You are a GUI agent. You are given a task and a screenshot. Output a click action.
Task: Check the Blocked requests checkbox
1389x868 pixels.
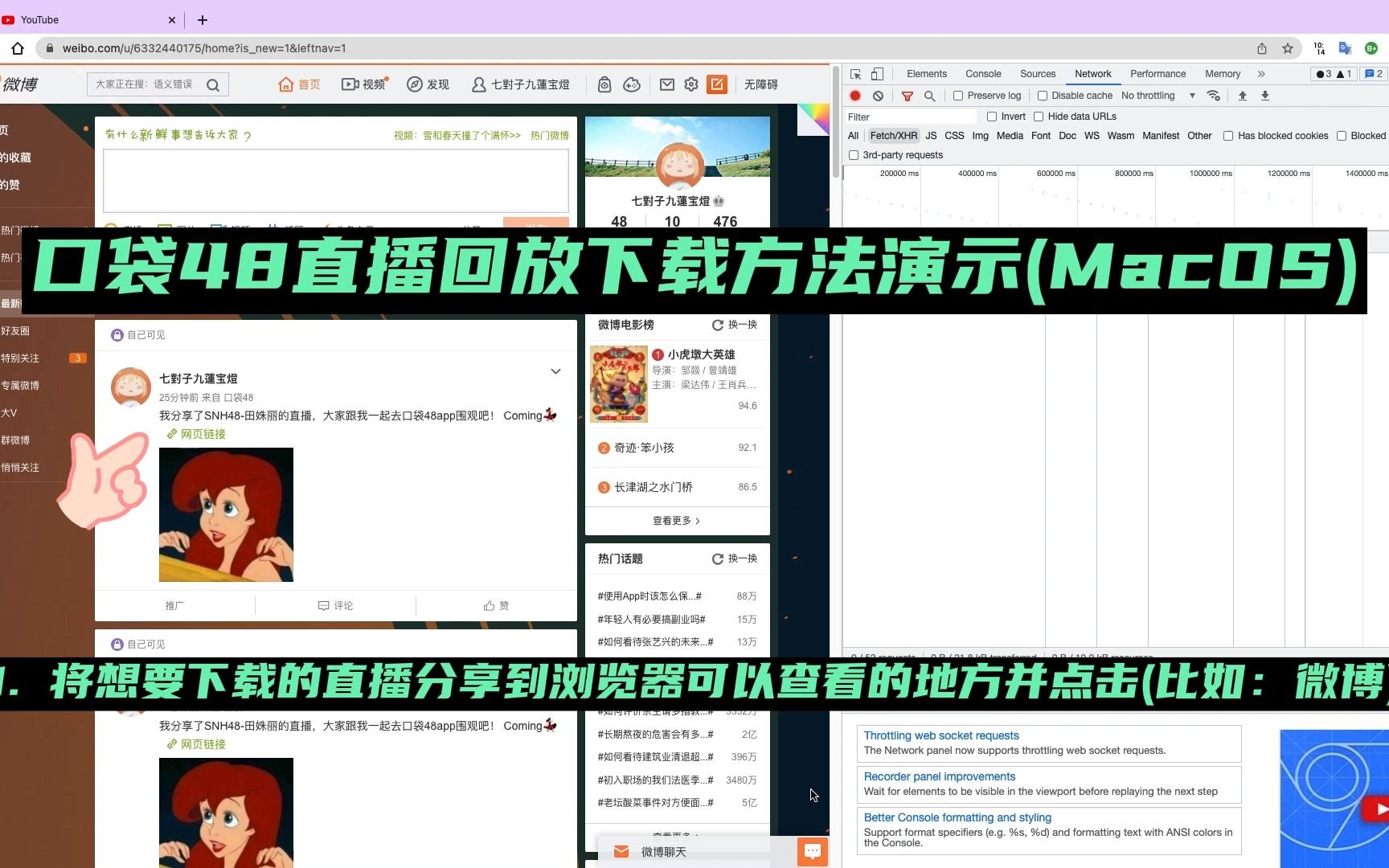pos(1342,136)
